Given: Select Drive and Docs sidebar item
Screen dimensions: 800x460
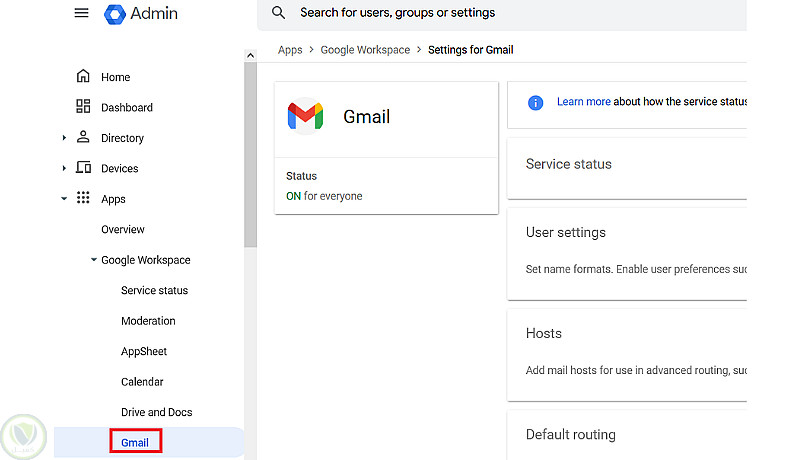Looking at the screenshot, I should point(156,412).
